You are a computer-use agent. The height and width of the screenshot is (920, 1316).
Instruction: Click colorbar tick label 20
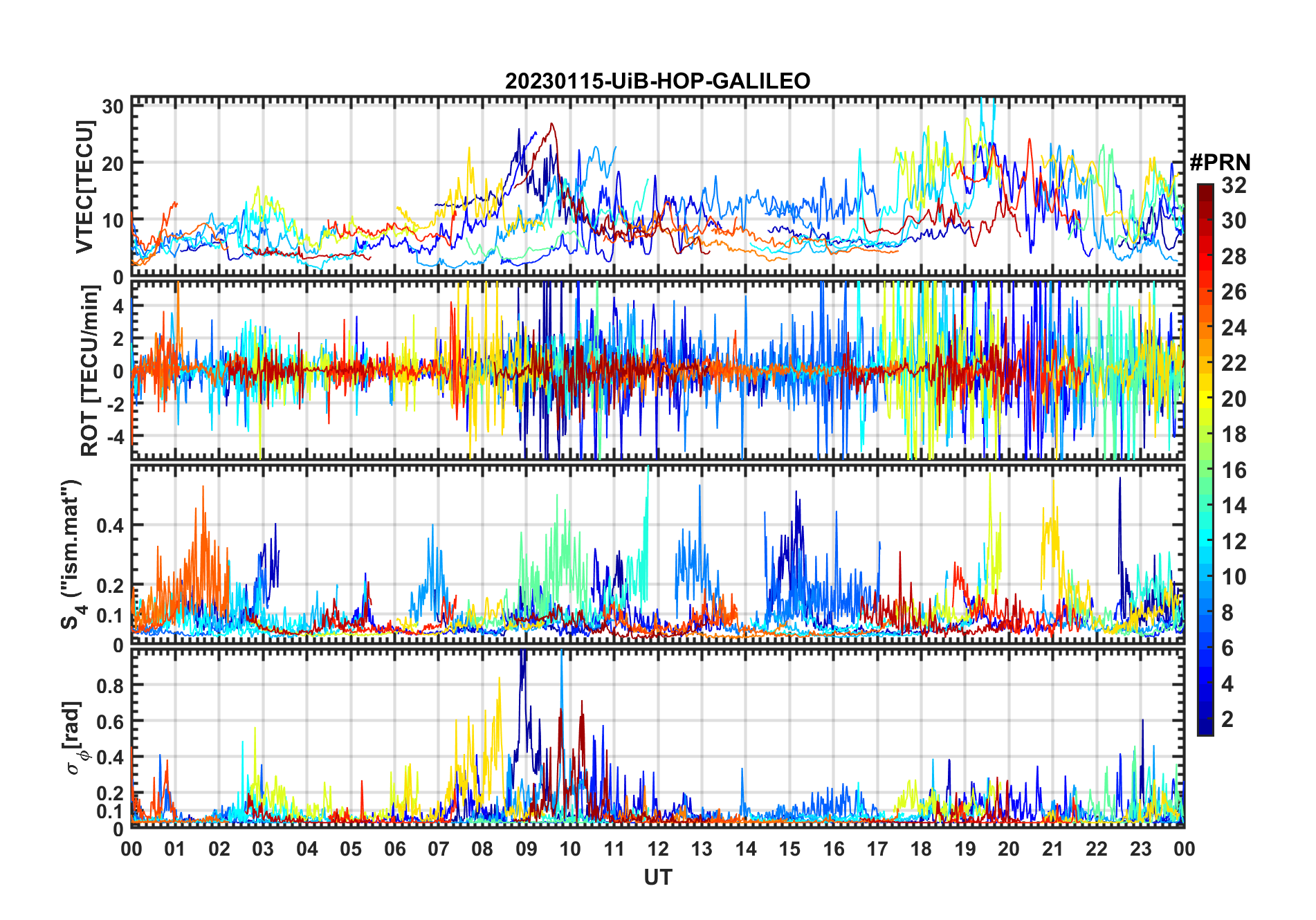point(1234,398)
